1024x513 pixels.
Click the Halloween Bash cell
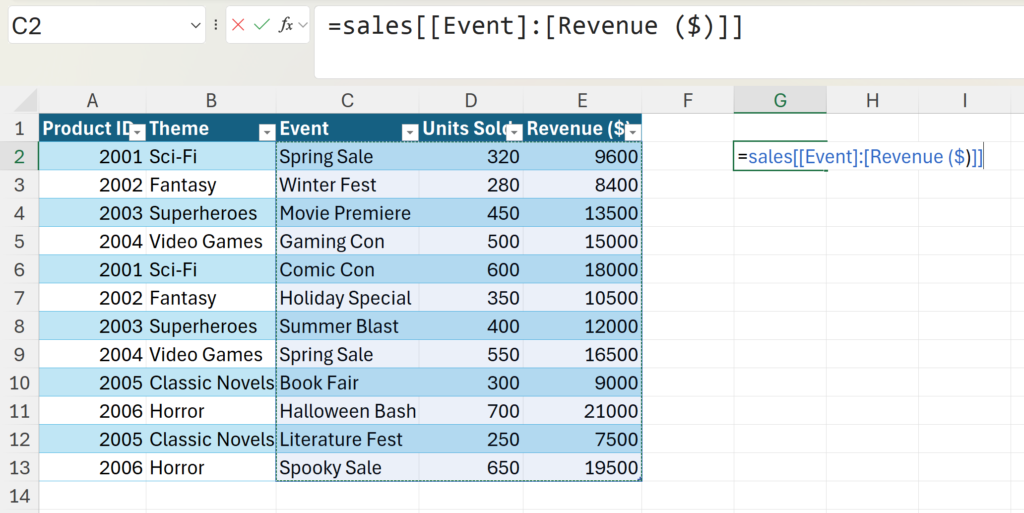(x=347, y=411)
